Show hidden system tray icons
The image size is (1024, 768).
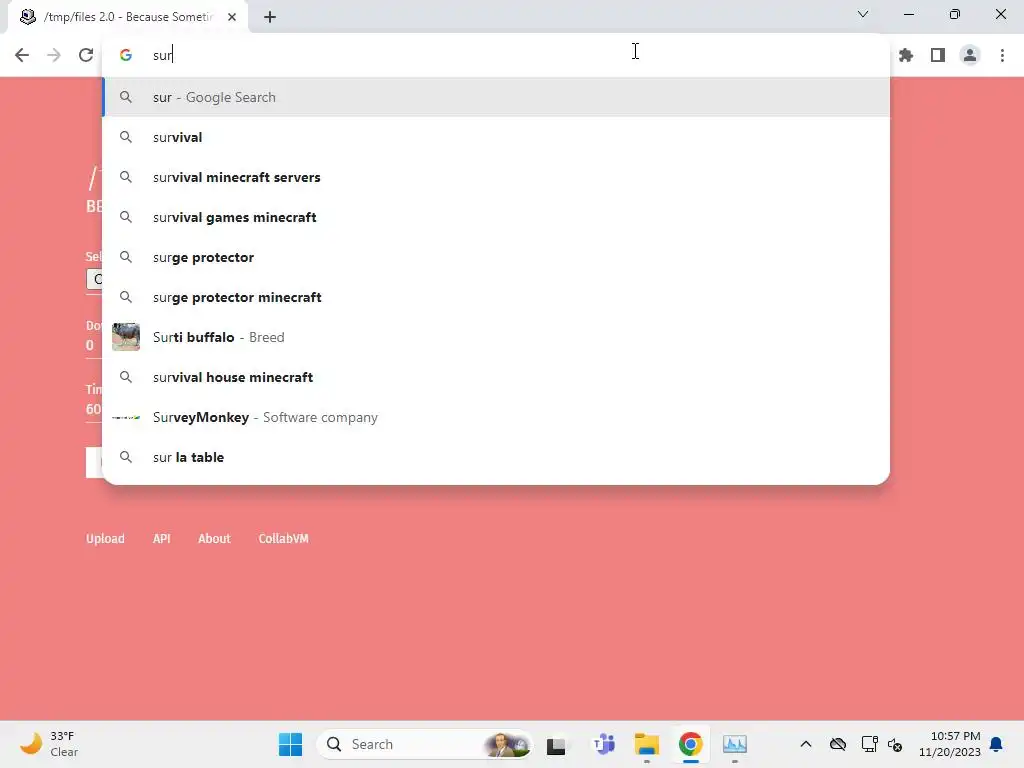point(806,744)
